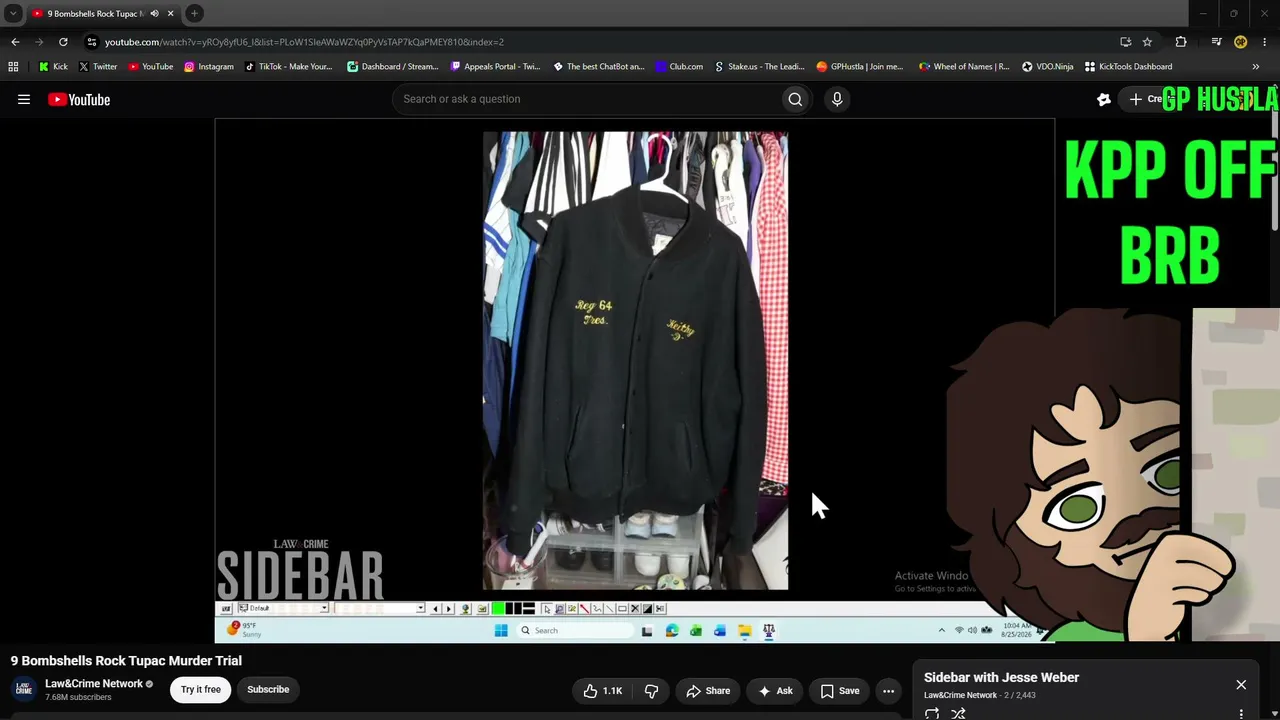Open a new browser tab
The width and height of the screenshot is (1280, 720).
click(x=194, y=14)
